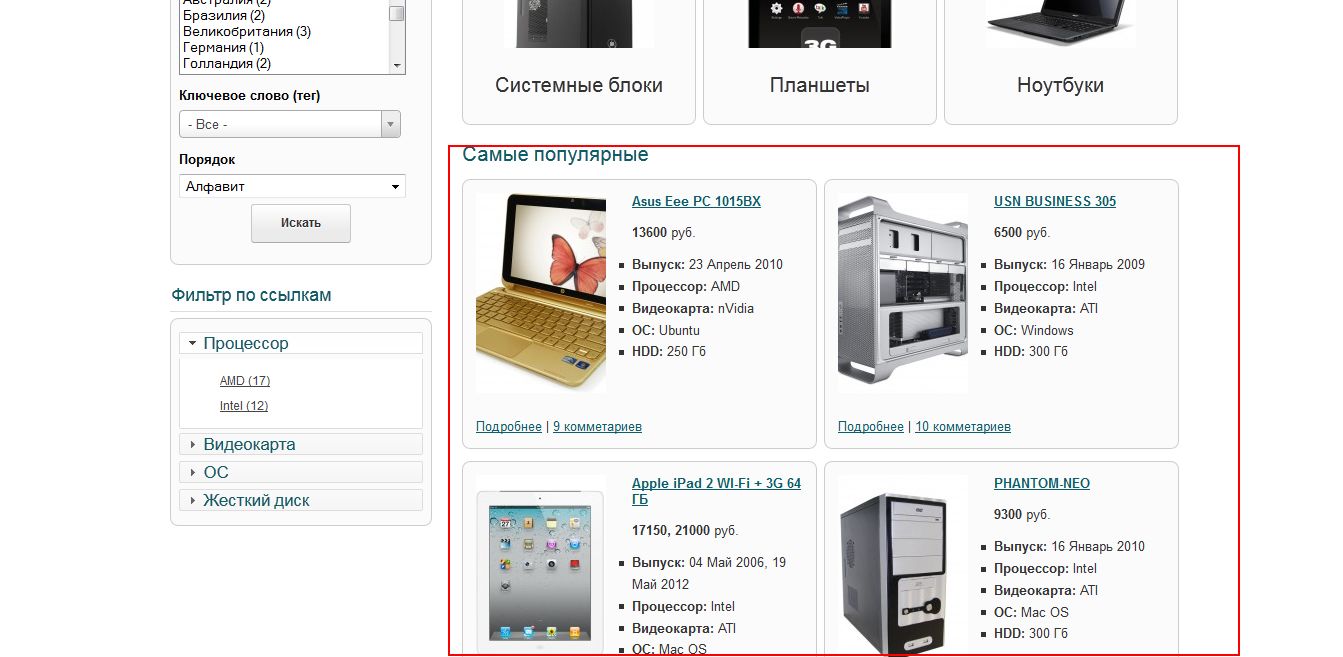Select Бразилия (2) in the country list
The width and height of the screenshot is (1343, 657).
[x=224, y=15]
